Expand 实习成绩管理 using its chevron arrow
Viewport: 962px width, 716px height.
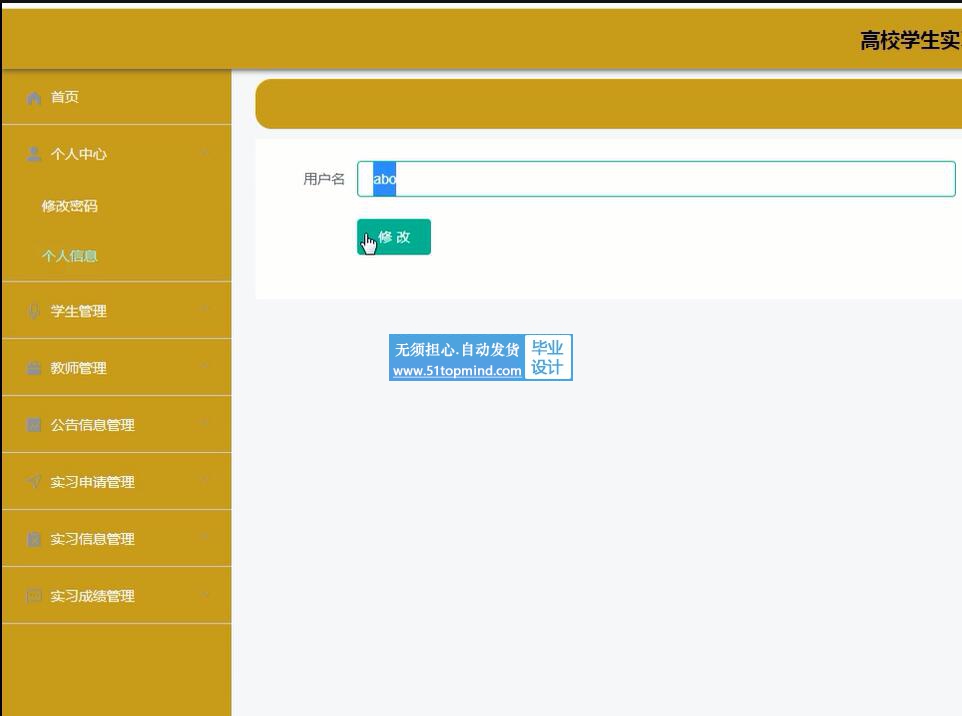tap(205, 596)
